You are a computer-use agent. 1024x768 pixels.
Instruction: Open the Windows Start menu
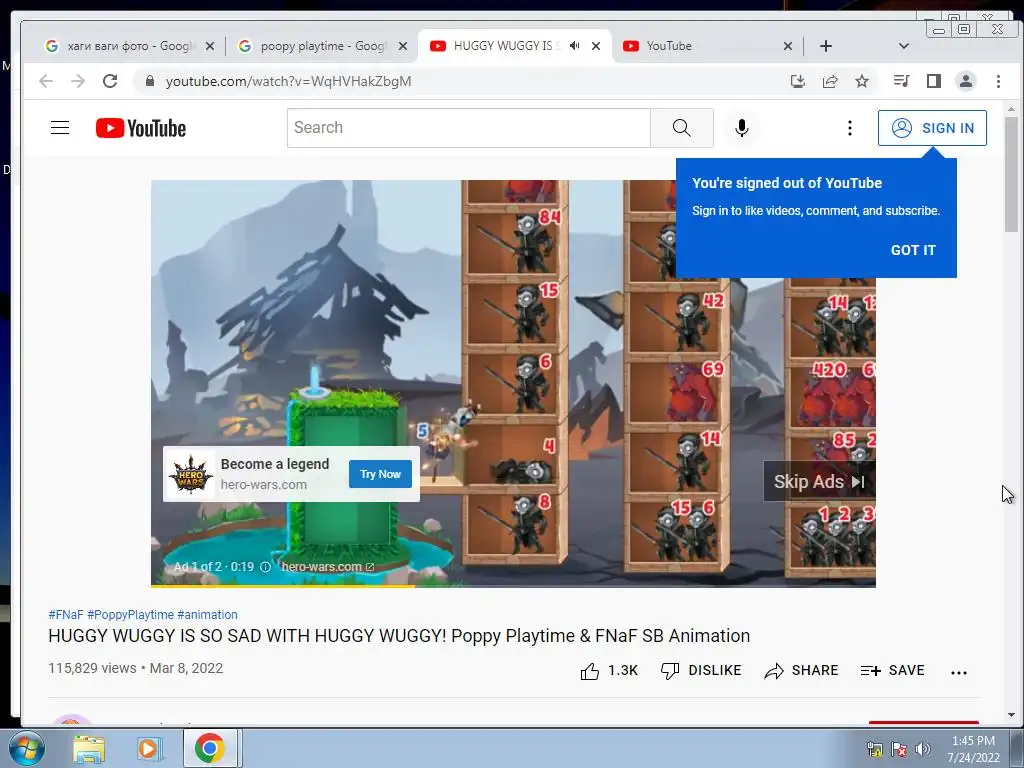point(27,748)
